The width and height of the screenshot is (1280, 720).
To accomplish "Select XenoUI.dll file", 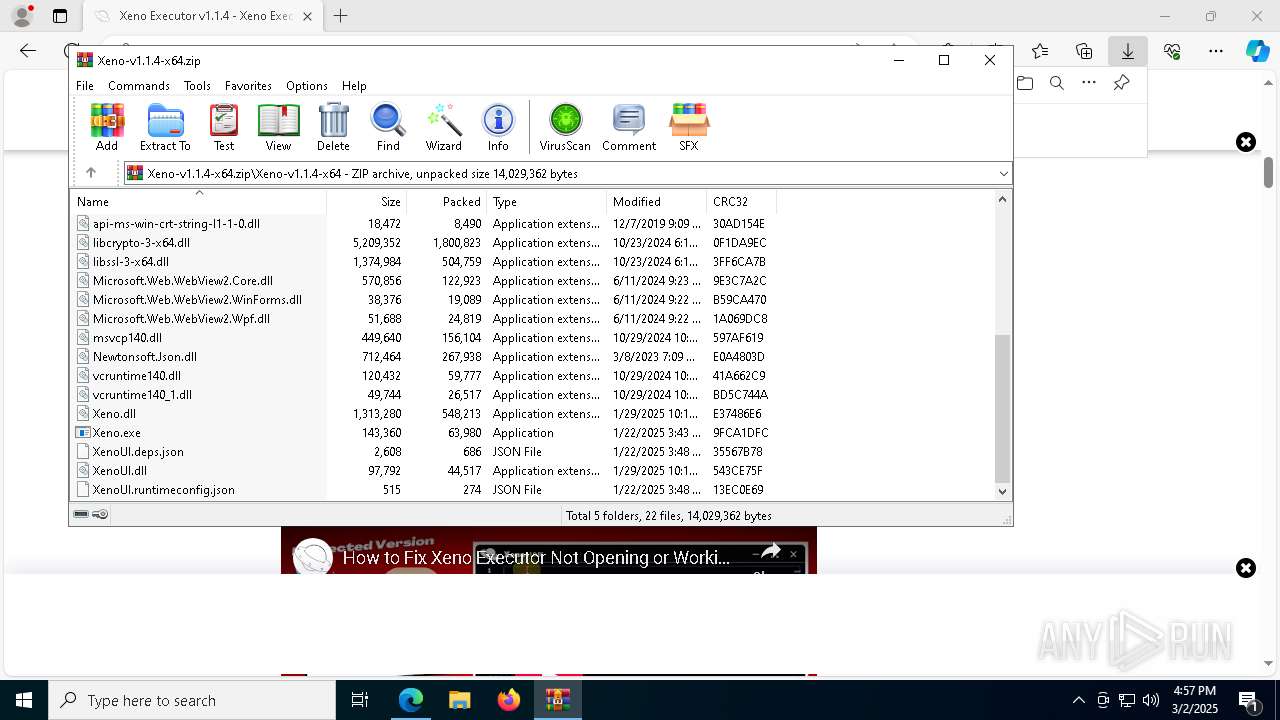I will [119, 471].
